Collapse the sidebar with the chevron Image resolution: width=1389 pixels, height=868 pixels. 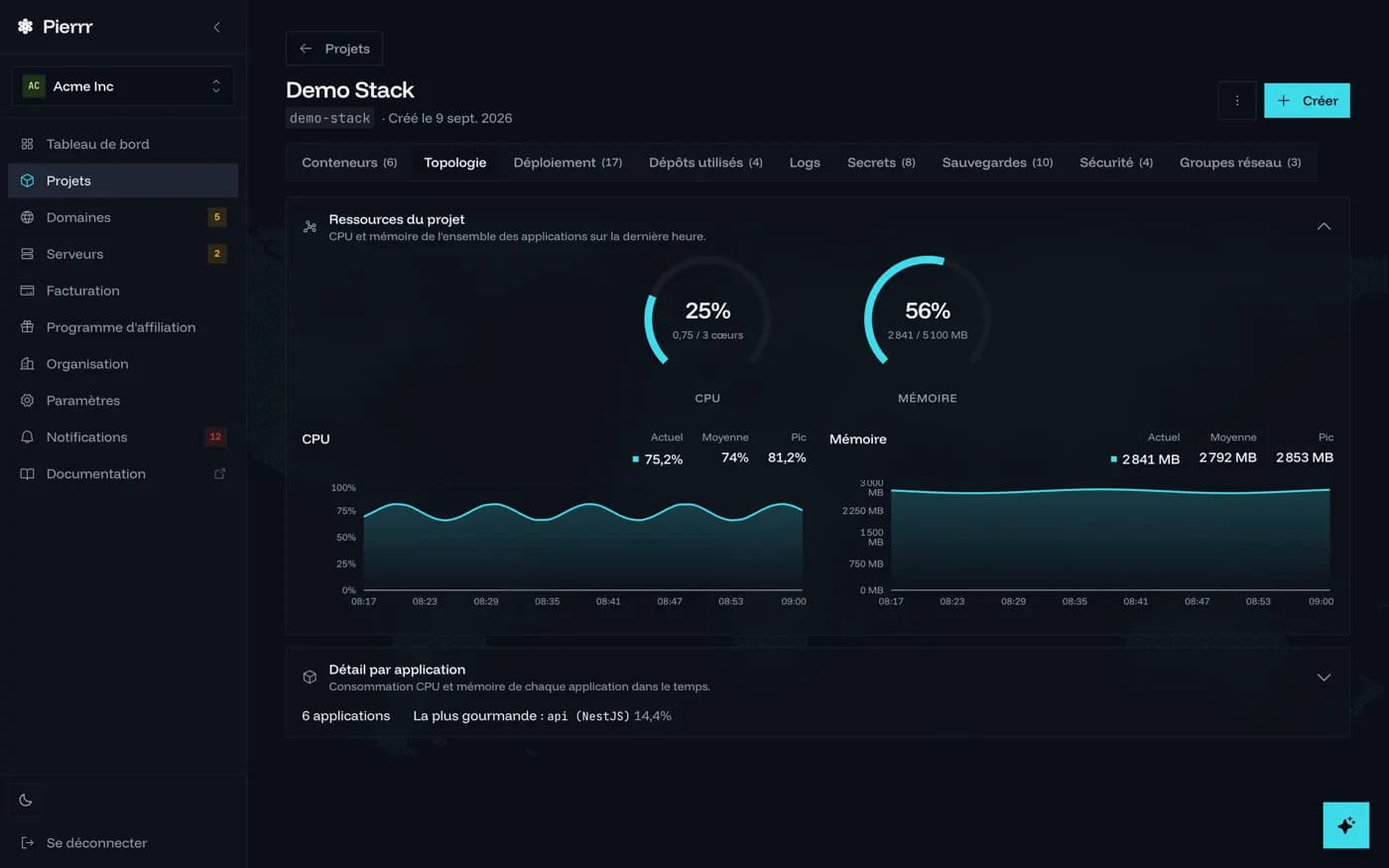coord(216,27)
